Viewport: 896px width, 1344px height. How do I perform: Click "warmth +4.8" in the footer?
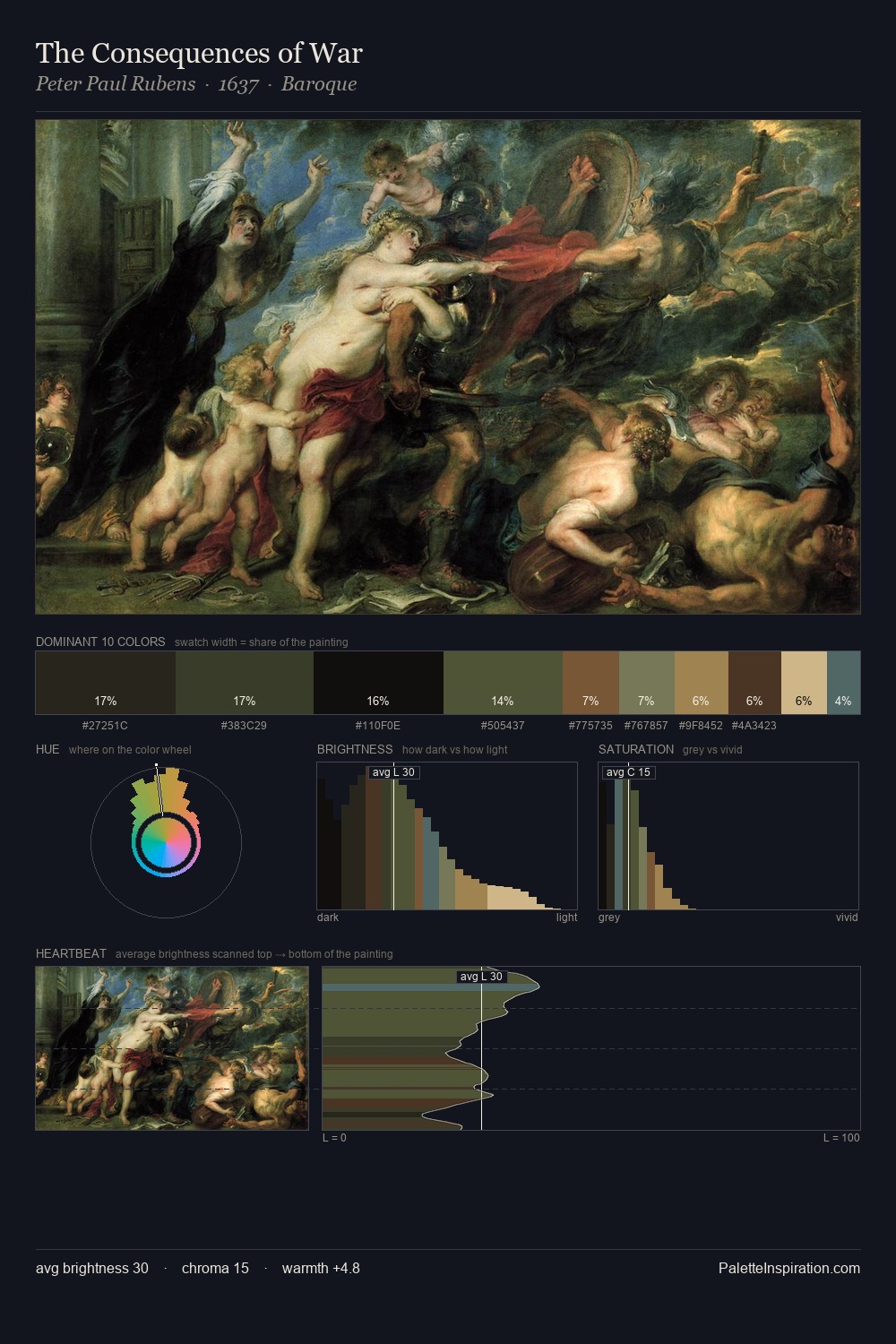tap(321, 1268)
